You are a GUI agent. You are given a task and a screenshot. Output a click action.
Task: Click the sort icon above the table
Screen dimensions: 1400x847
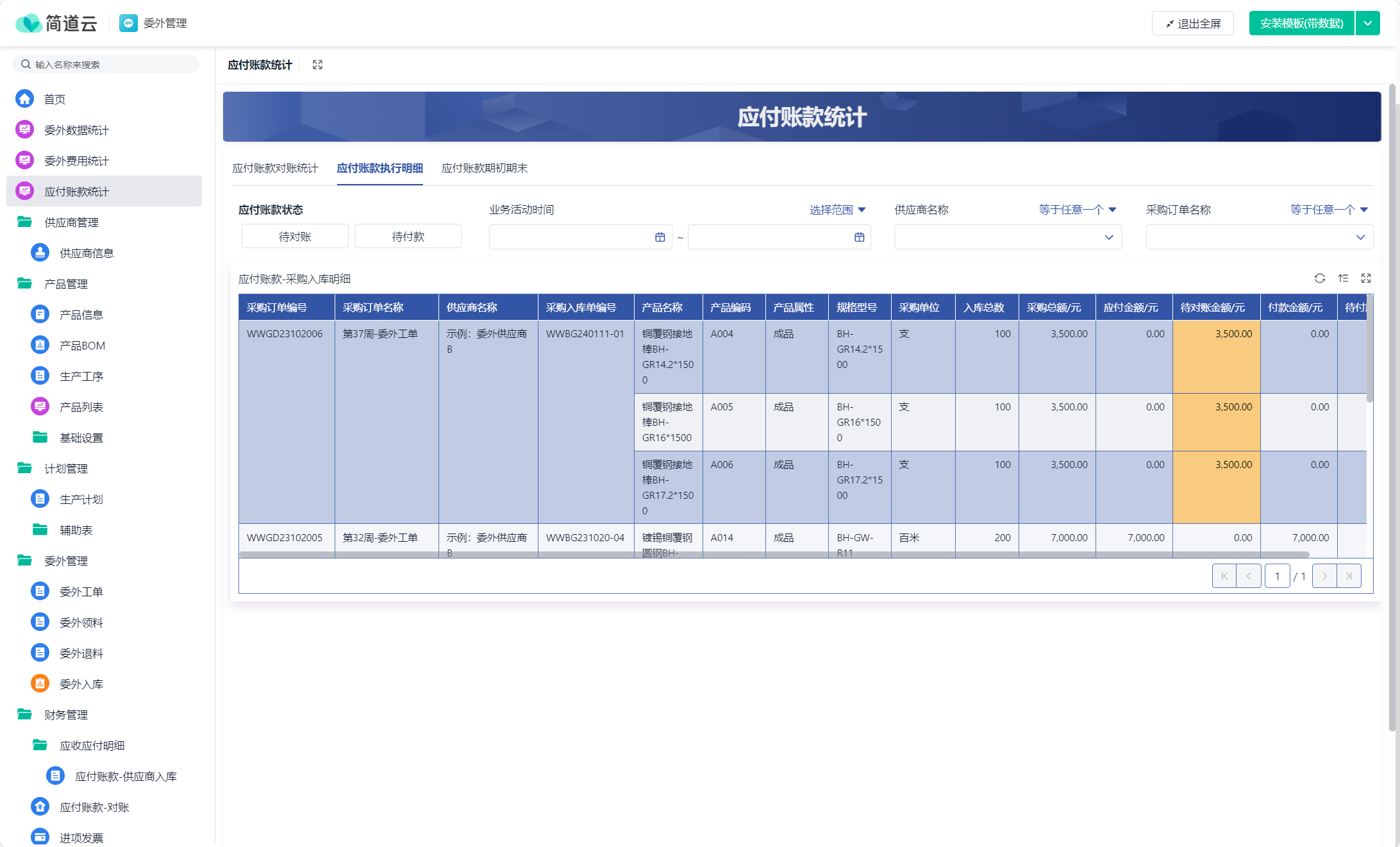pyautogui.click(x=1343, y=278)
